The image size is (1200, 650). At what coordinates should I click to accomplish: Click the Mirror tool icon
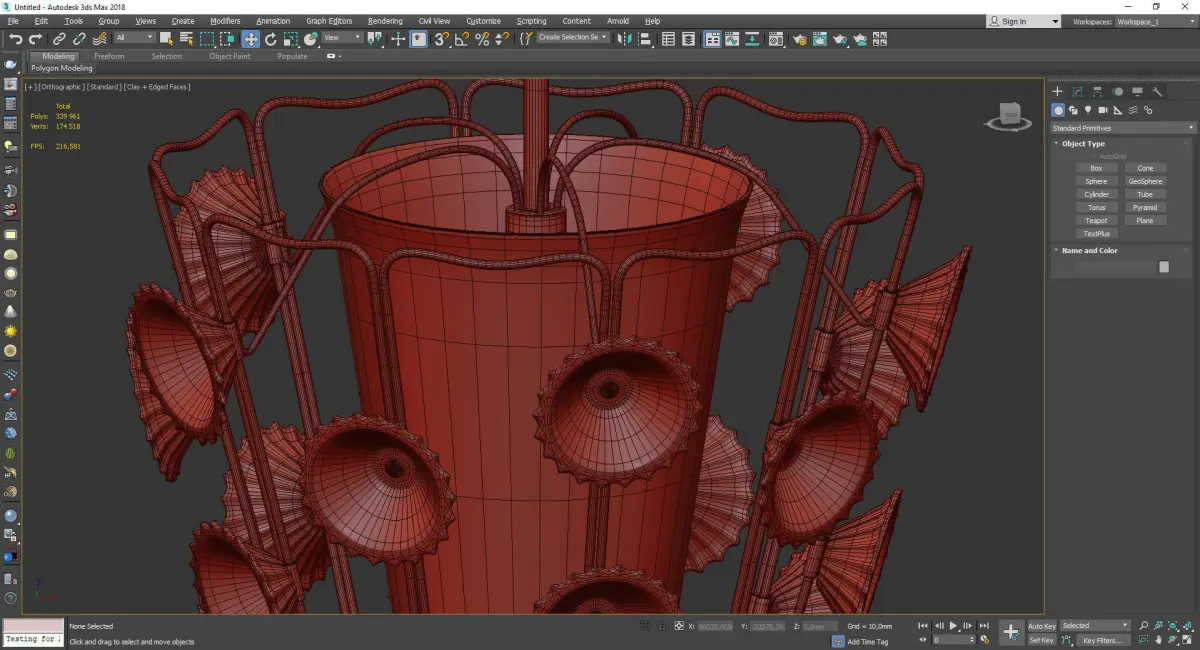pyautogui.click(x=624, y=39)
